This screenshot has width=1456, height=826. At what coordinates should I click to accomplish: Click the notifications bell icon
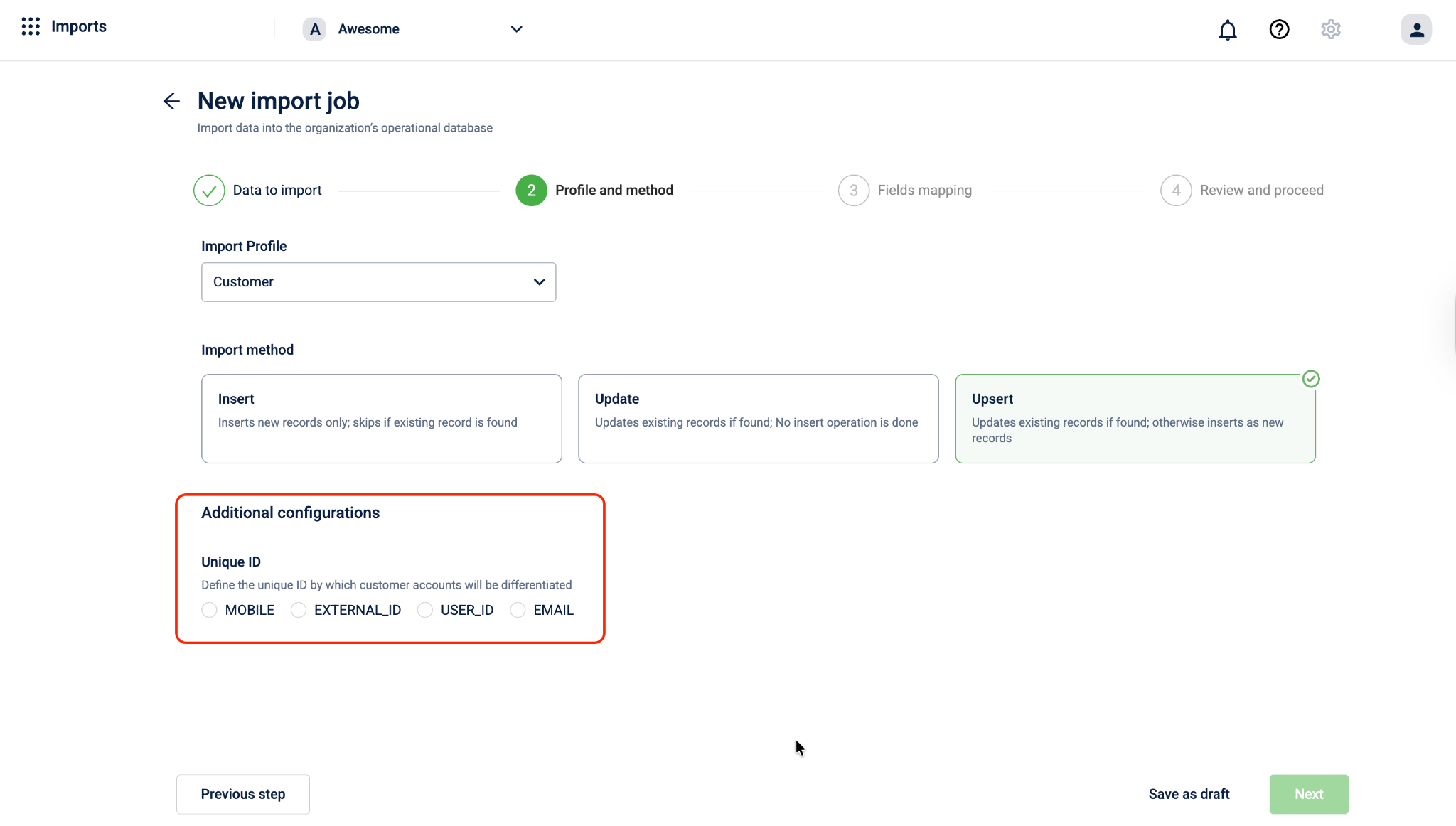pyautogui.click(x=1228, y=30)
